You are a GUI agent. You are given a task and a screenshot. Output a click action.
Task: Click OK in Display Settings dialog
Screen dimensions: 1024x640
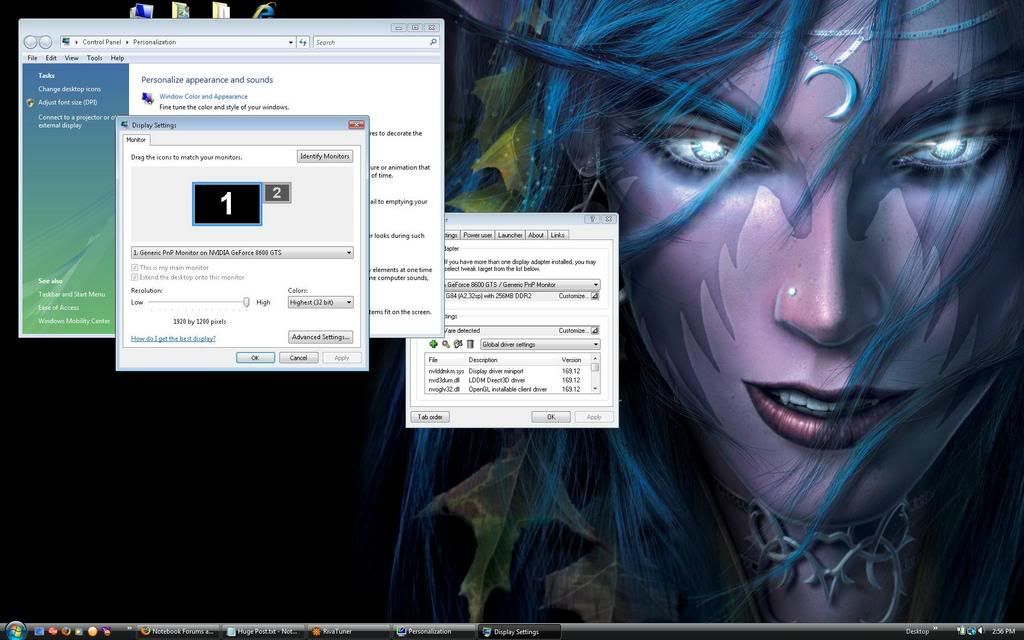coord(255,358)
